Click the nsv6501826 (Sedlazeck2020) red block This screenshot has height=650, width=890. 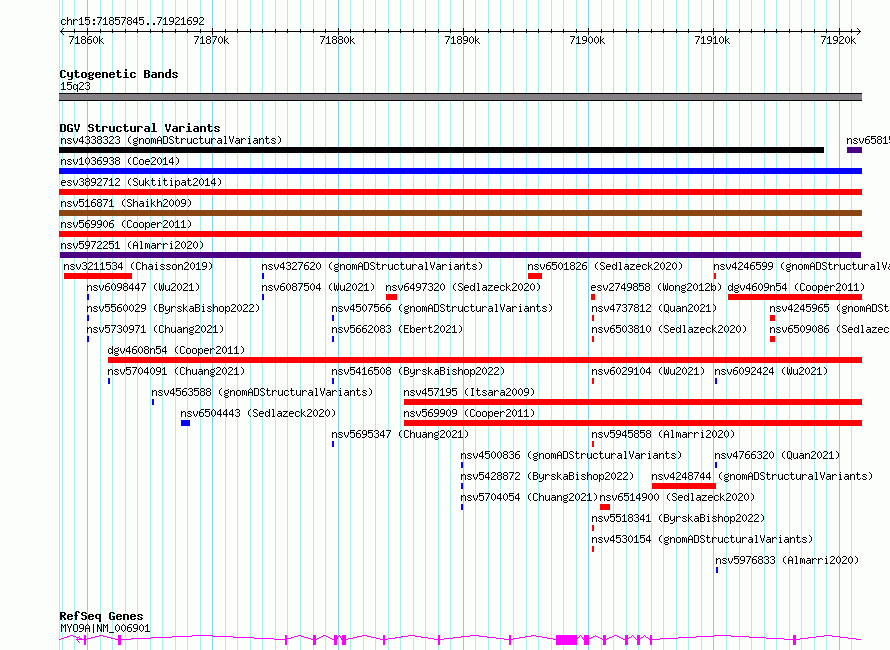pos(535,276)
